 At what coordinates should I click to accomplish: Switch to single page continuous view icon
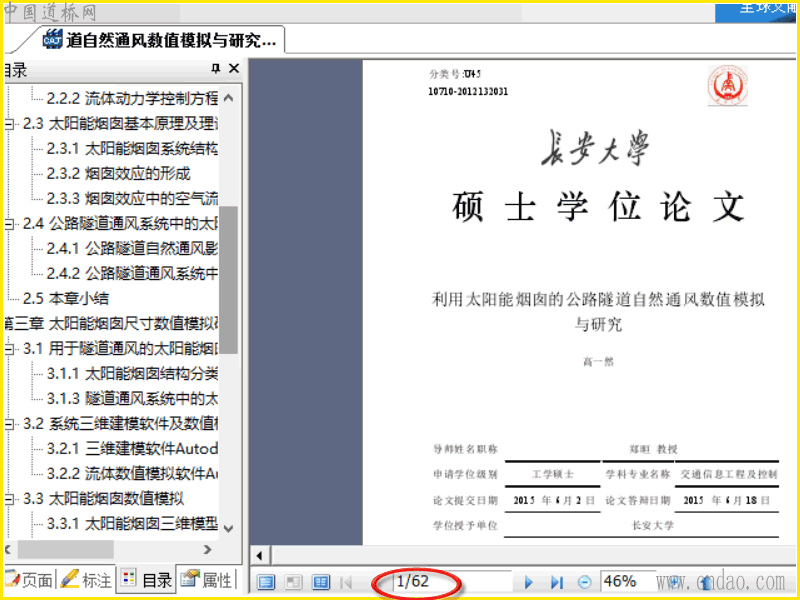[x=266, y=582]
